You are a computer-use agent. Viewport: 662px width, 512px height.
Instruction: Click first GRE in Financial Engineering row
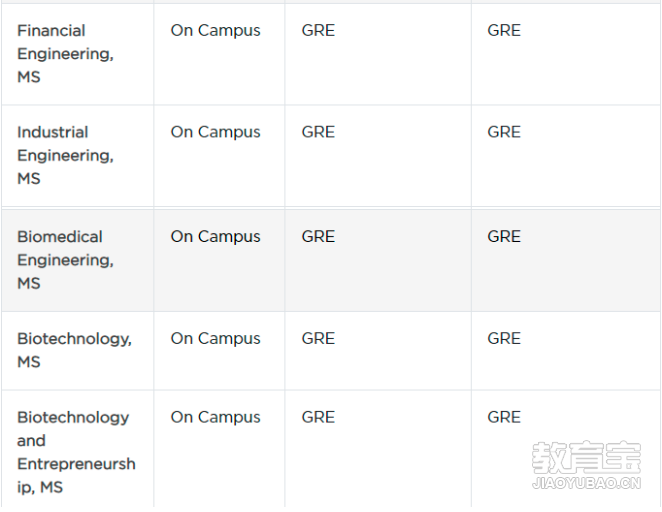[318, 30]
